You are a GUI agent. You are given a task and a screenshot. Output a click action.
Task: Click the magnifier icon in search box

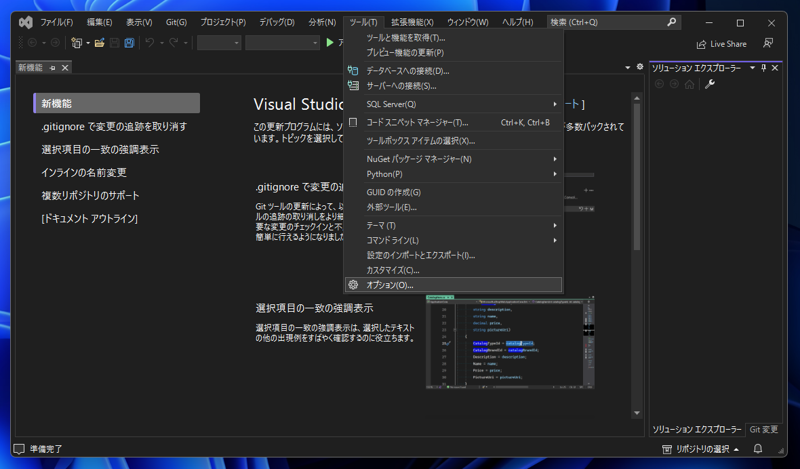671,22
